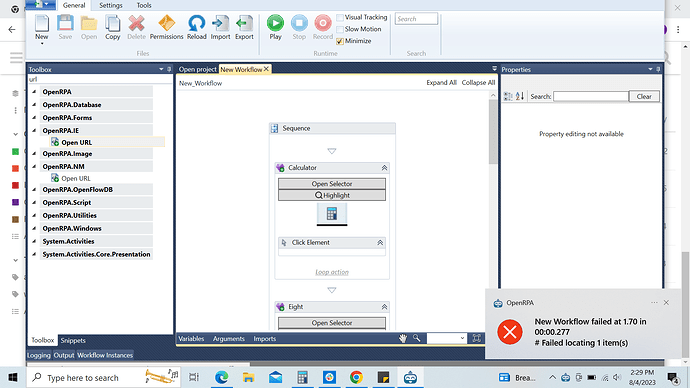Collapse the Calculator activity chevron
This screenshot has height=388, width=690.
click(384, 168)
